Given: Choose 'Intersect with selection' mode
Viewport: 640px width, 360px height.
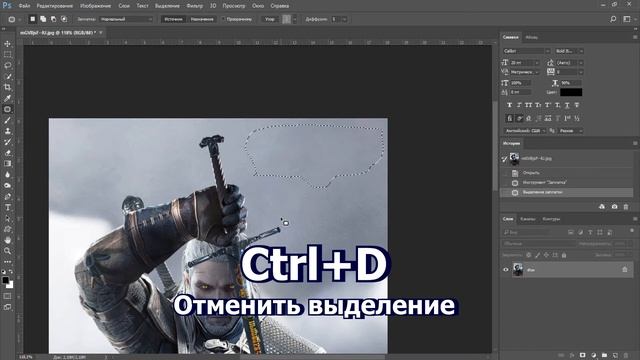Looking at the screenshot, I should pyautogui.click(x=64, y=19).
